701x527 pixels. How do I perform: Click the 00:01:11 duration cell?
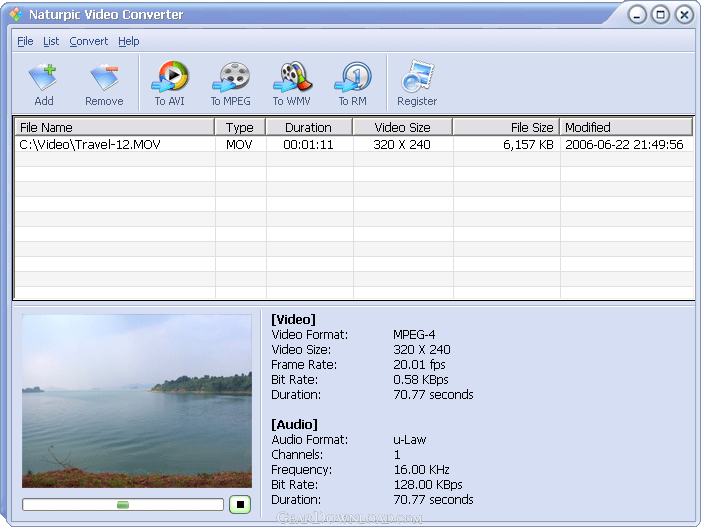(308, 144)
